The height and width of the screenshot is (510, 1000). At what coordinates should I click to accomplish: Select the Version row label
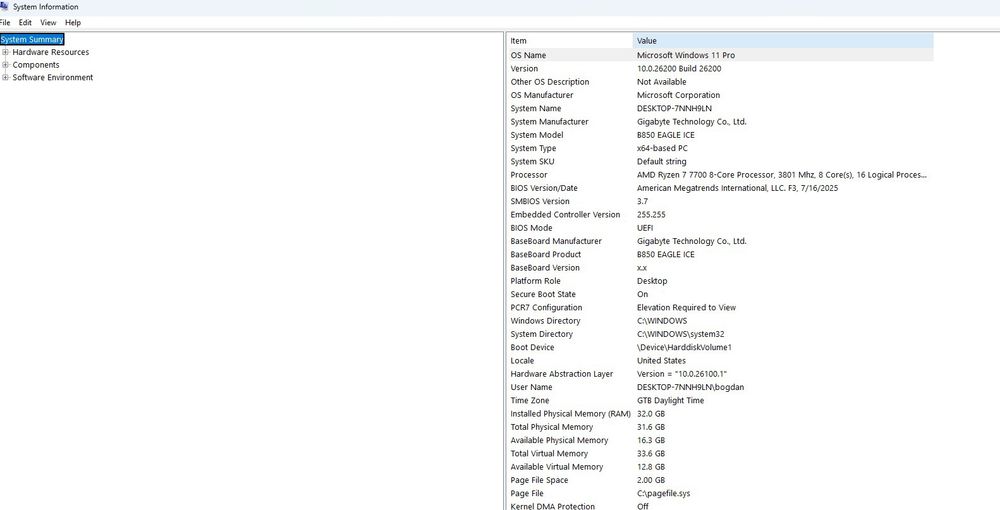(524, 69)
